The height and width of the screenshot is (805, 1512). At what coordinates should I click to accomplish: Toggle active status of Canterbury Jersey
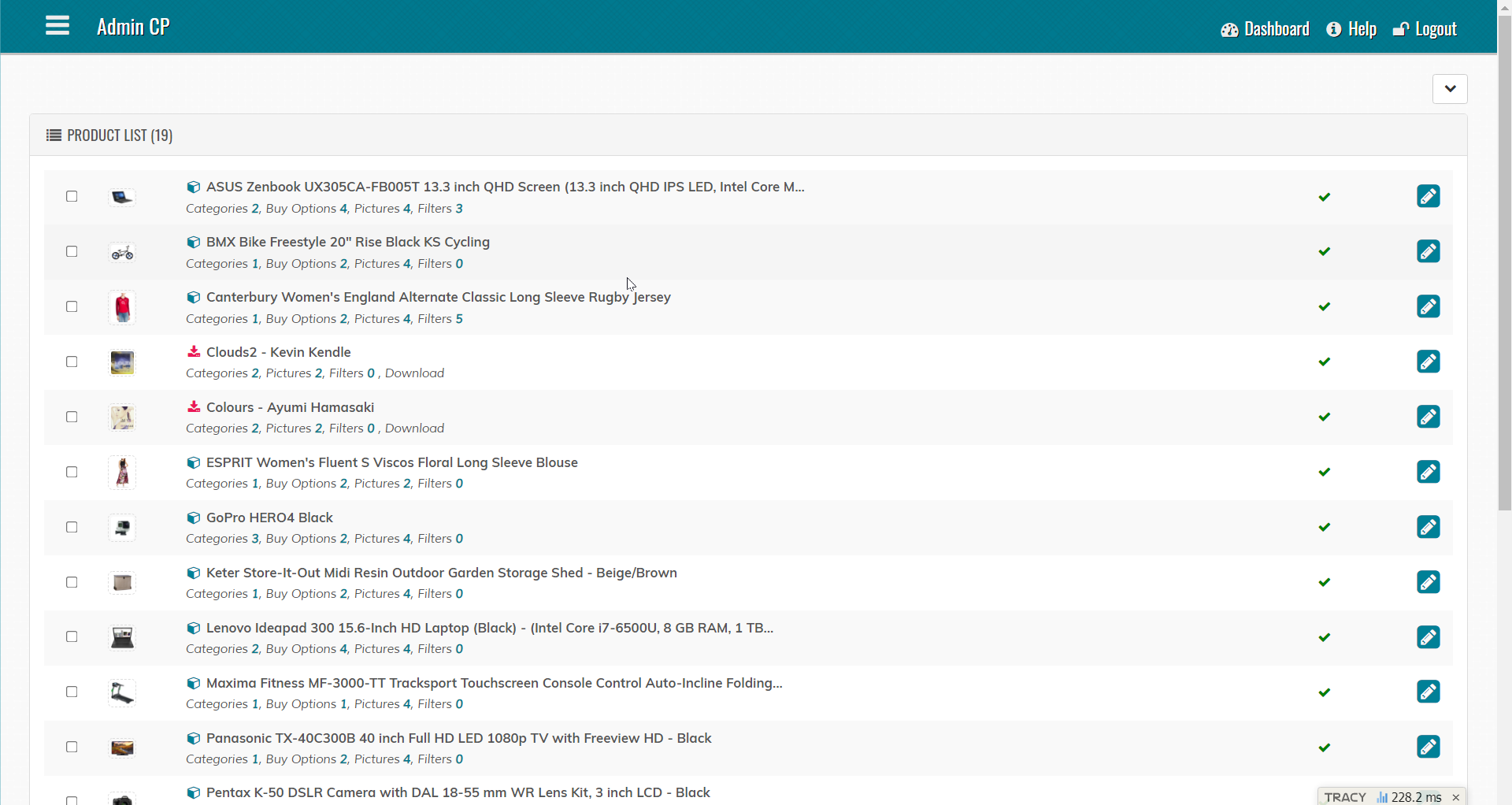pos(1325,306)
